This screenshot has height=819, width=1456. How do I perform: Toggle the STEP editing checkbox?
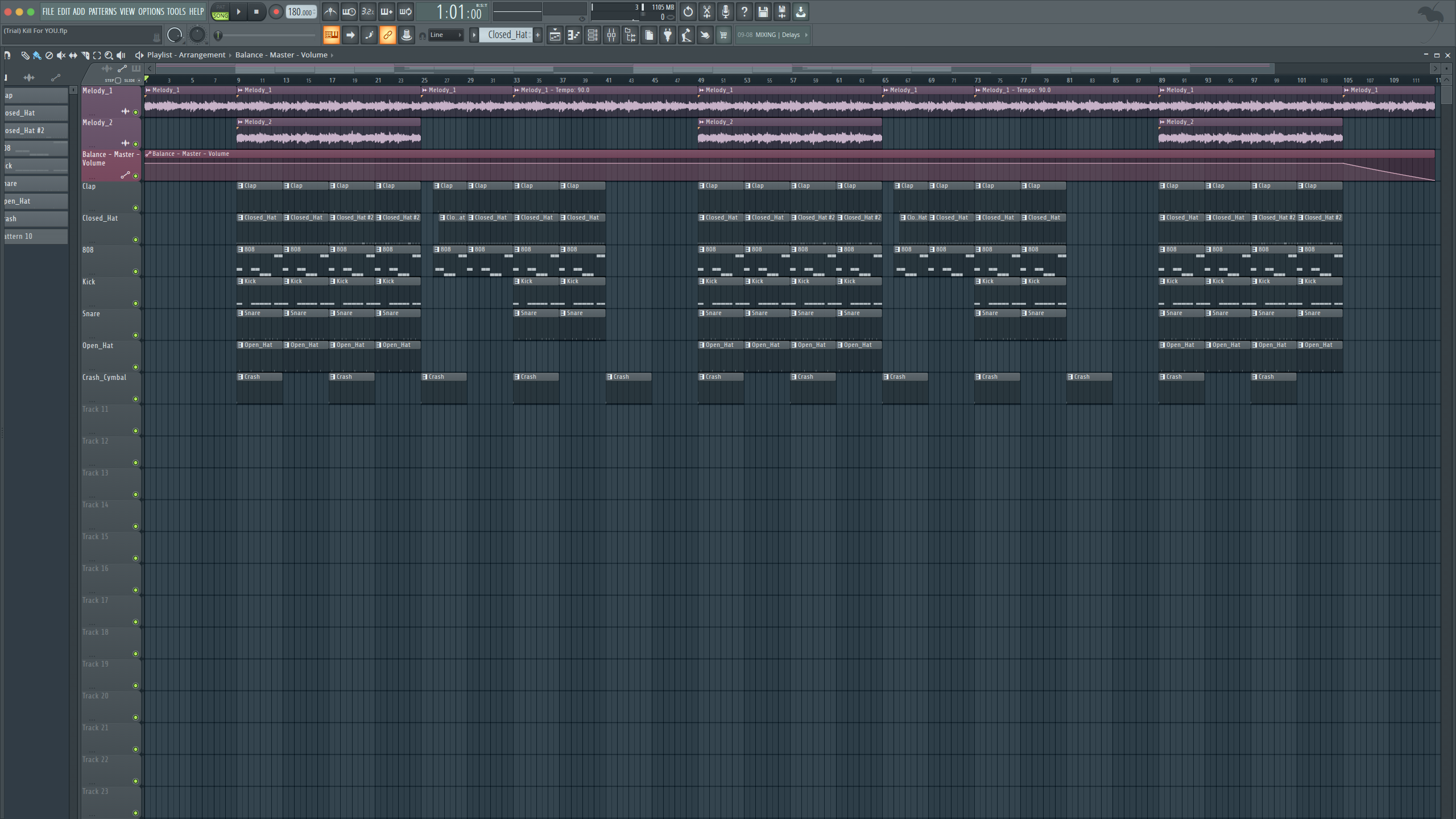point(118,80)
